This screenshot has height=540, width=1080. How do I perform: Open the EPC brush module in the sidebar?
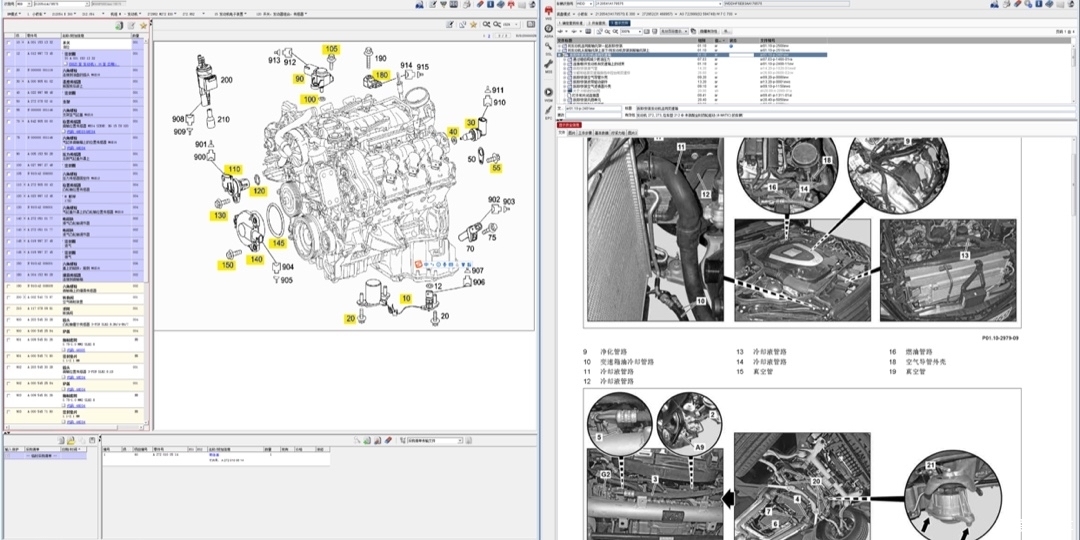[548, 110]
